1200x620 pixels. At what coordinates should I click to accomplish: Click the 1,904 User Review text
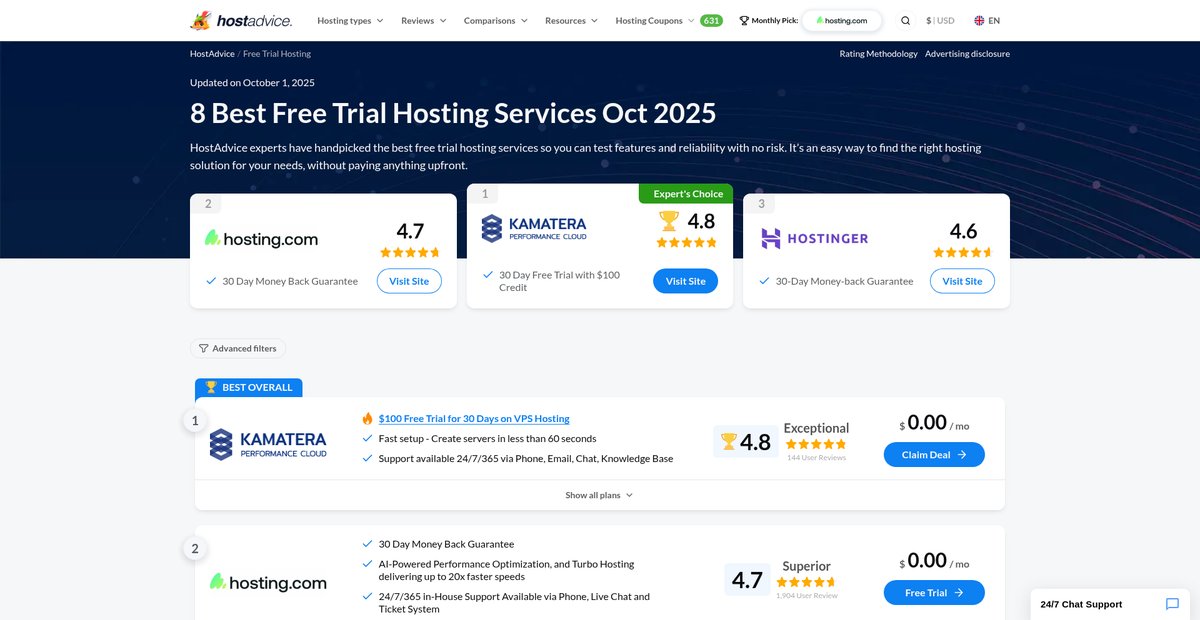pyautogui.click(x=806, y=596)
